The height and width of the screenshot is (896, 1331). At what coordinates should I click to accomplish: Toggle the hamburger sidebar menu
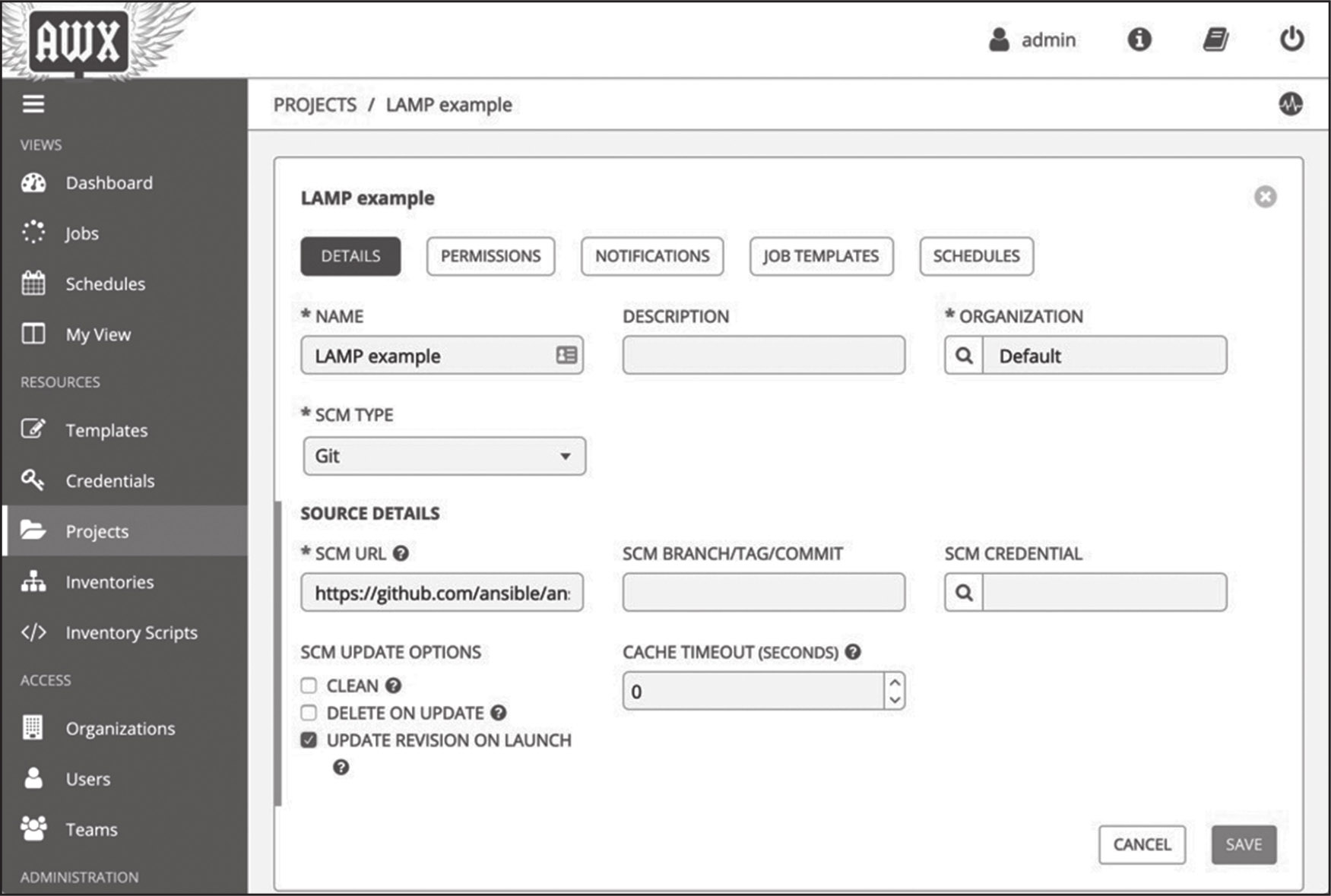coord(33,104)
